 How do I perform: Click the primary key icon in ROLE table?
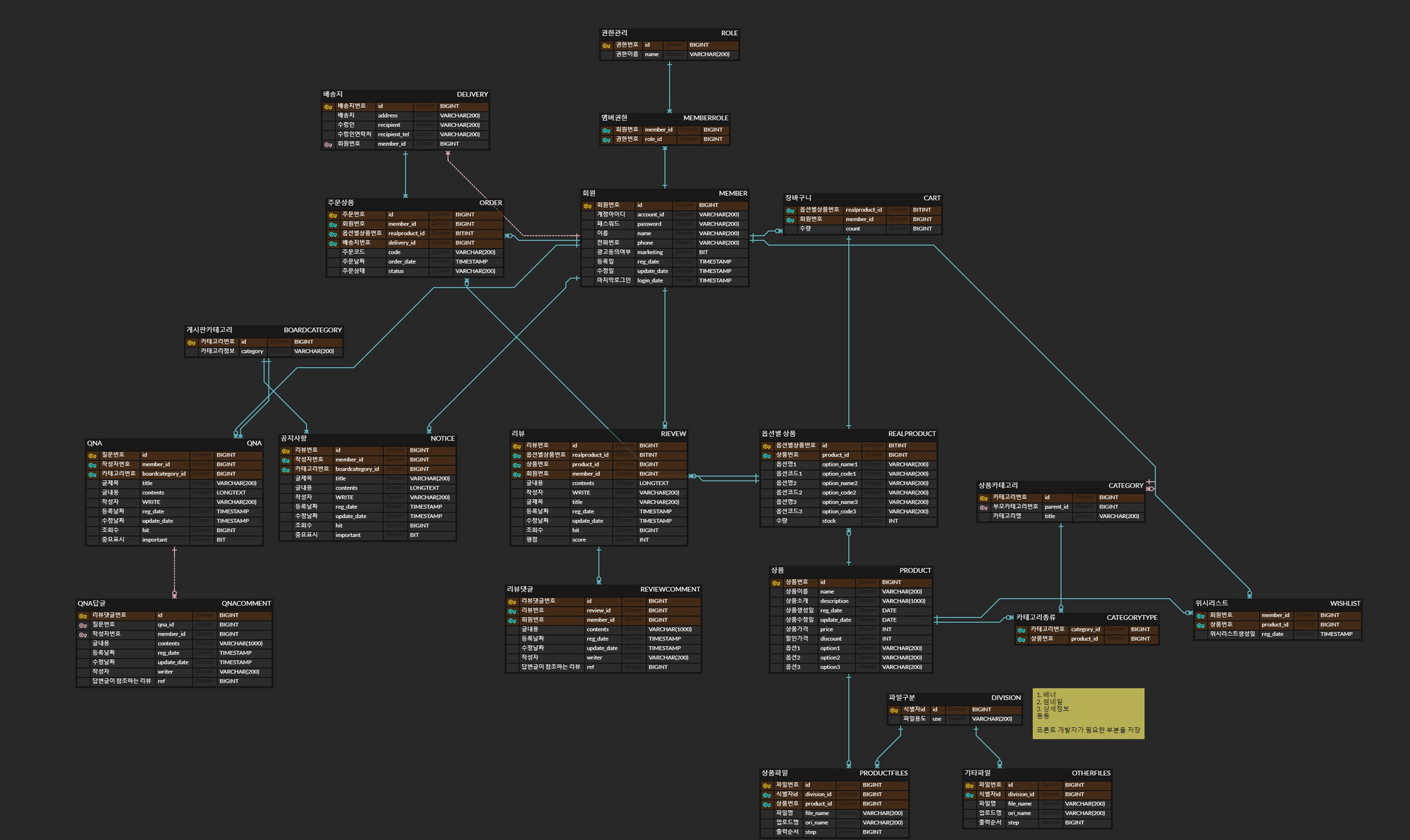(606, 46)
